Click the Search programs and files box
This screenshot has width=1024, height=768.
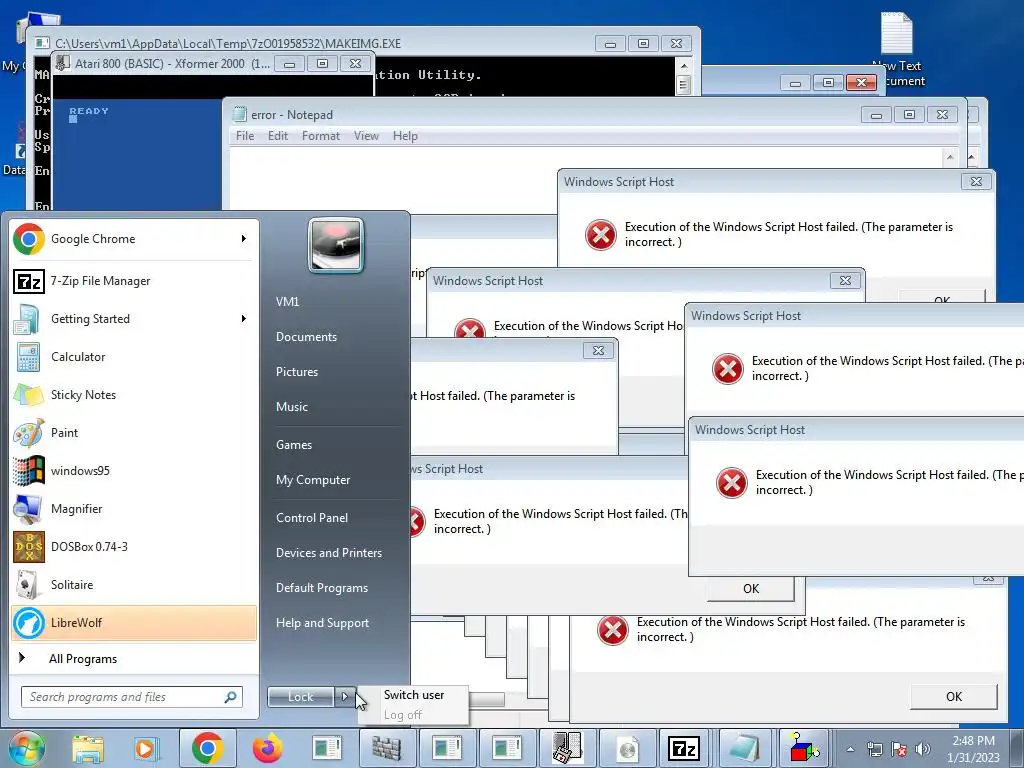(132, 697)
